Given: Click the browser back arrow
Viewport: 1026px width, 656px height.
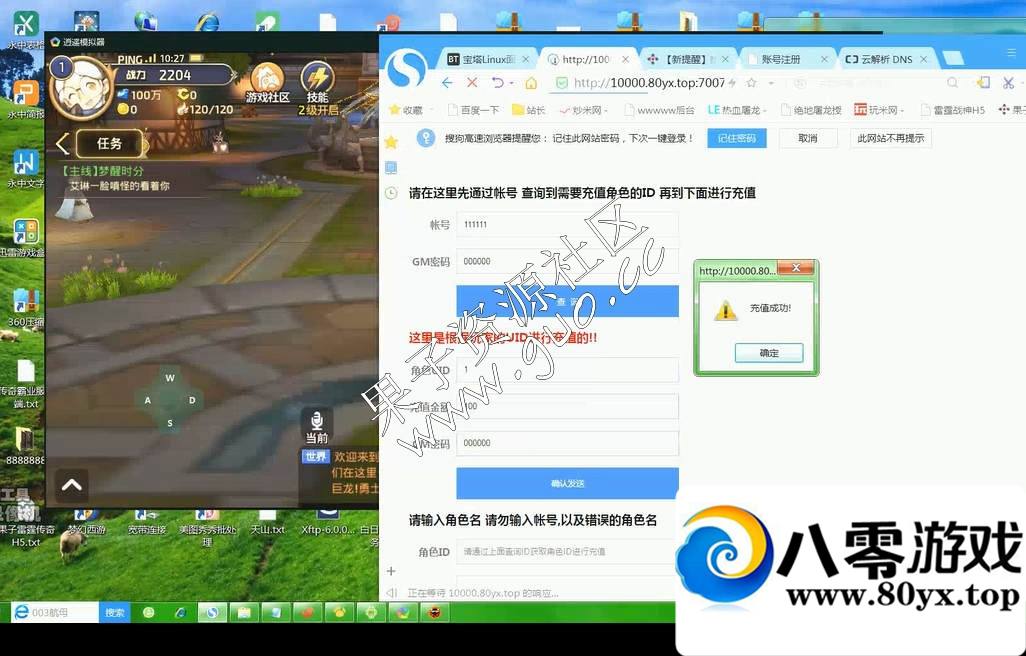Looking at the screenshot, I should point(447,83).
